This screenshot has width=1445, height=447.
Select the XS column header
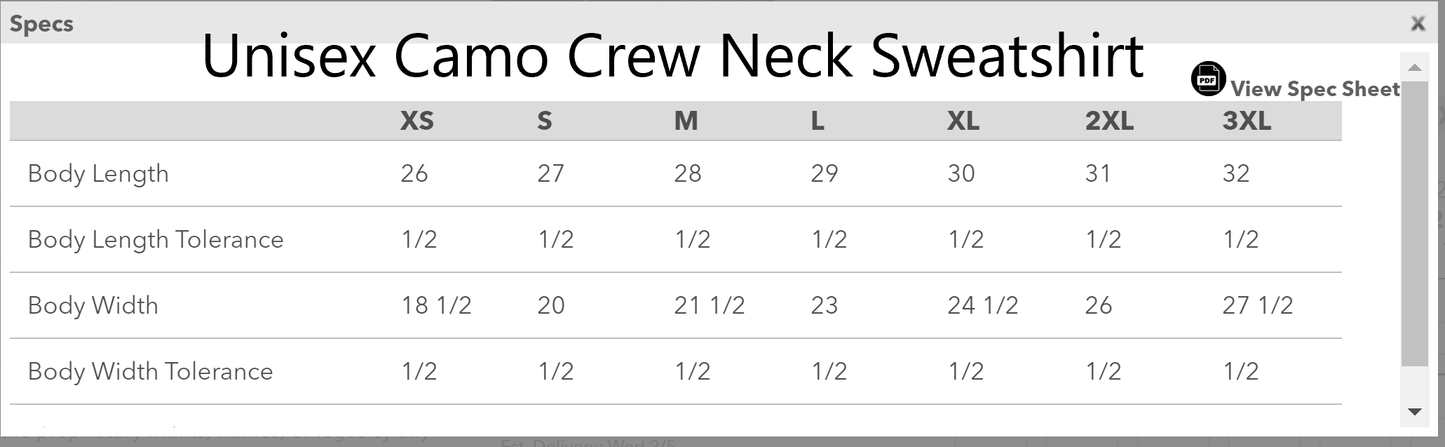pos(417,122)
